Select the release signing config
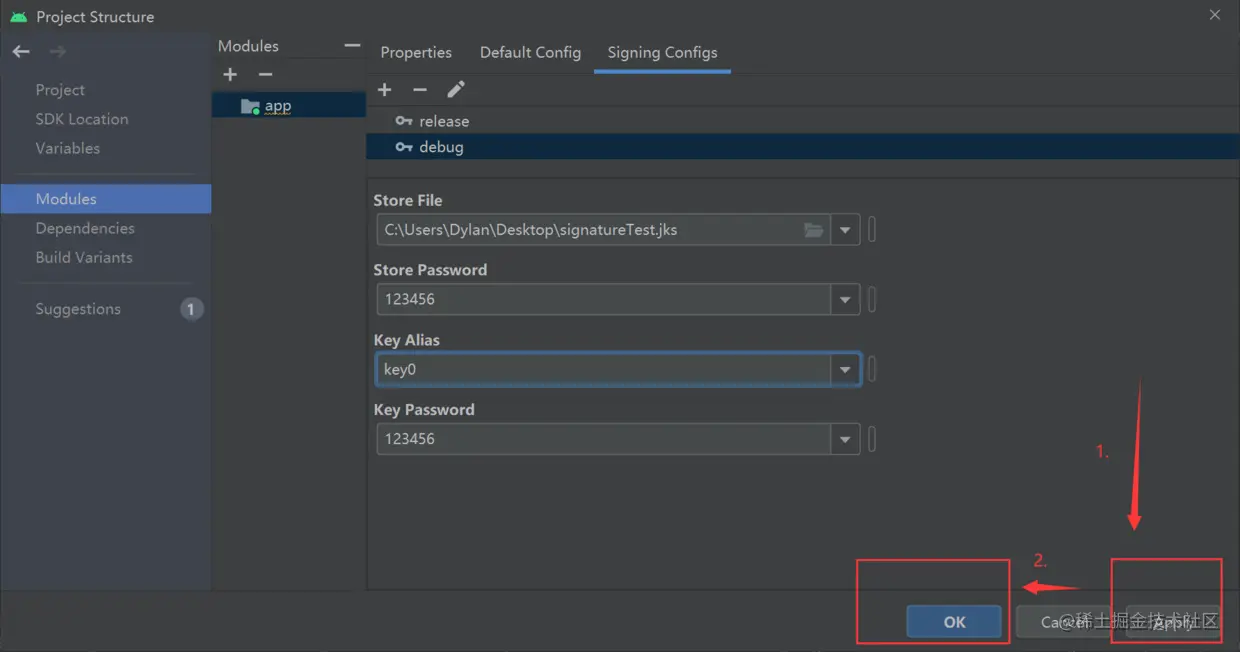The width and height of the screenshot is (1240, 652). [x=803, y=121]
